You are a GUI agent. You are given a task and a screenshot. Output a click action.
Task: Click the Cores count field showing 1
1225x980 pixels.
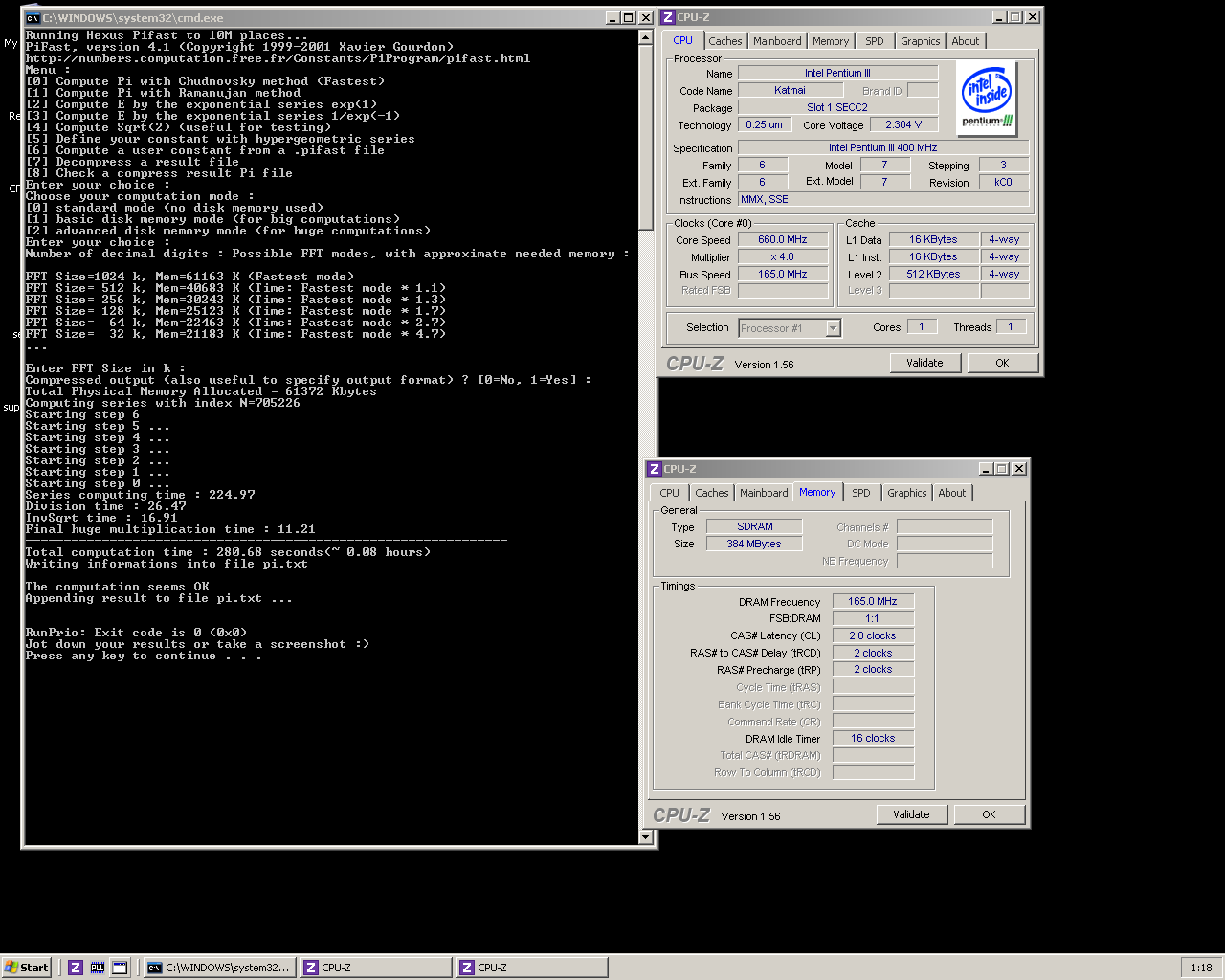[x=922, y=326]
